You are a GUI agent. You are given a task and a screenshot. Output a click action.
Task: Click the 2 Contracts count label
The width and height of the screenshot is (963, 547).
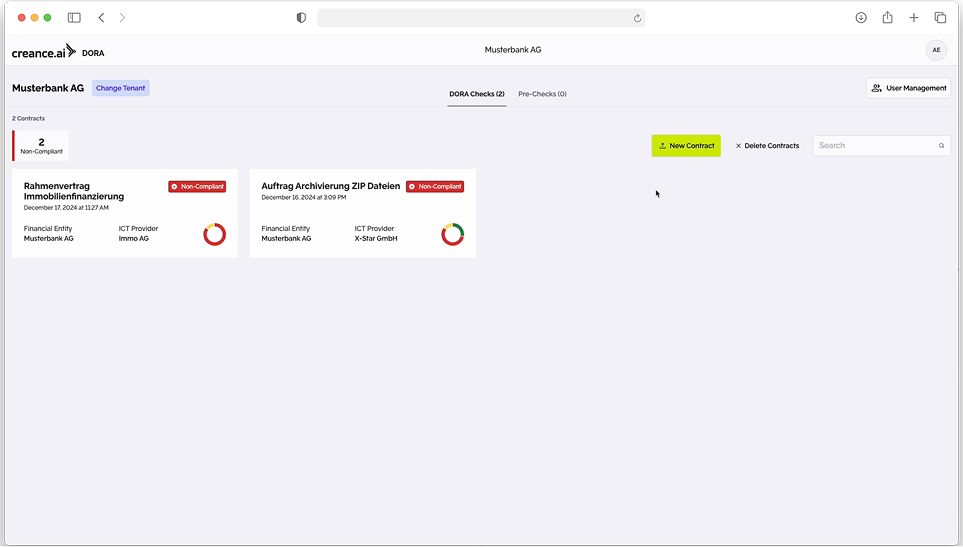28,118
